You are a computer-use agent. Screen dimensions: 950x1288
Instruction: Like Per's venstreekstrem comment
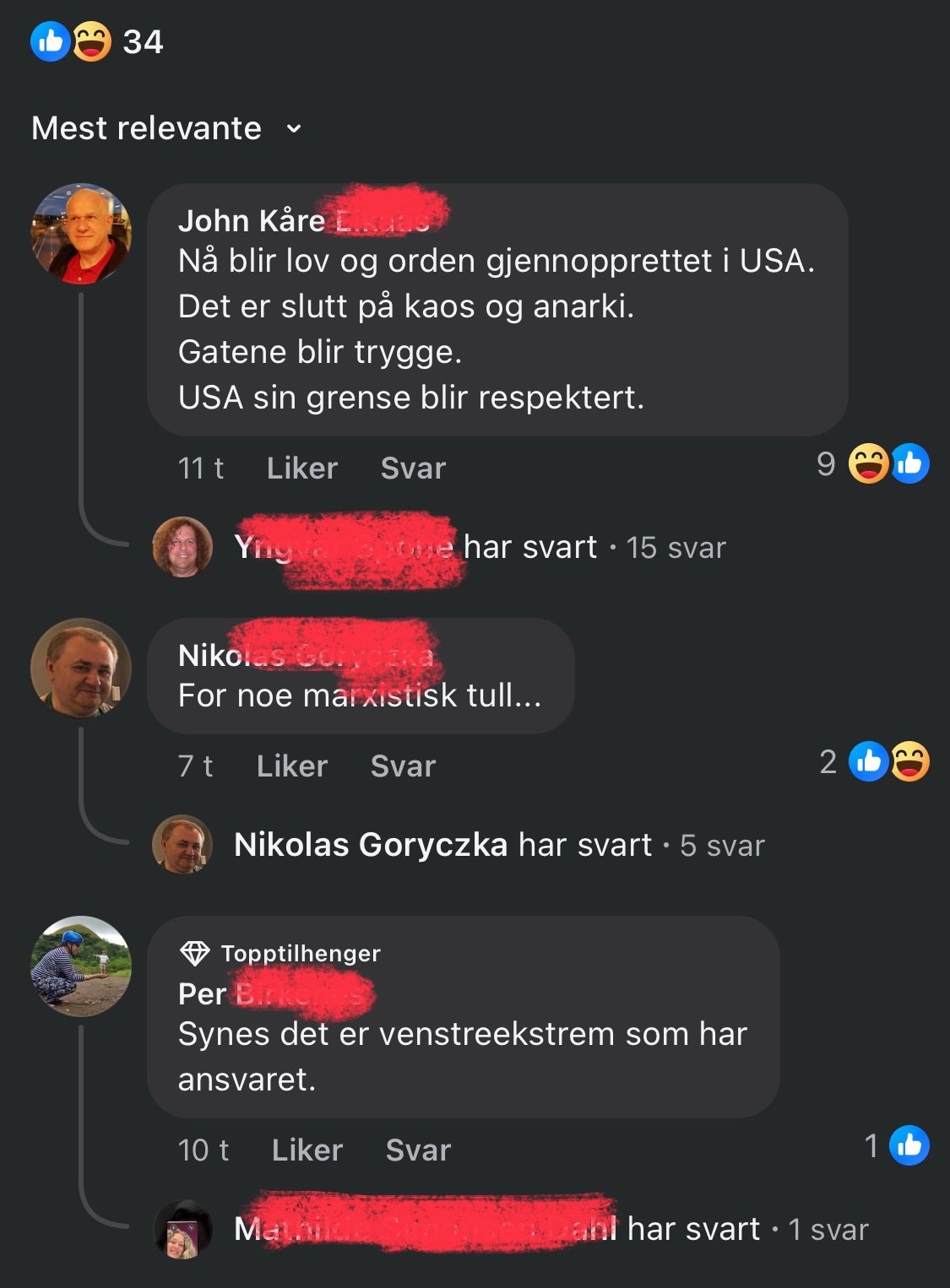pyautogui.click(x=307, y=1150)
